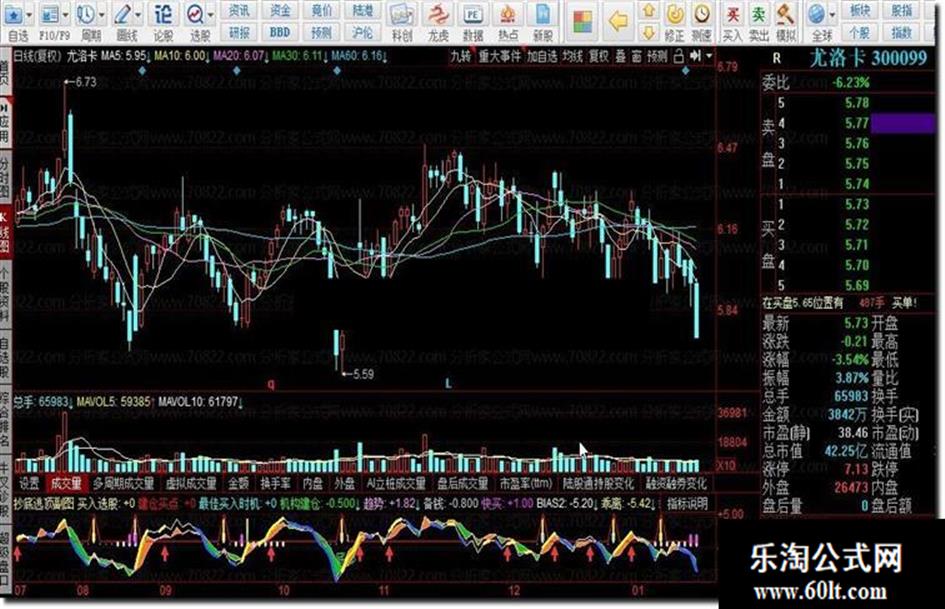
Task: Expand the F10/F9 dropdown arrow
Action: coord(65,15)
